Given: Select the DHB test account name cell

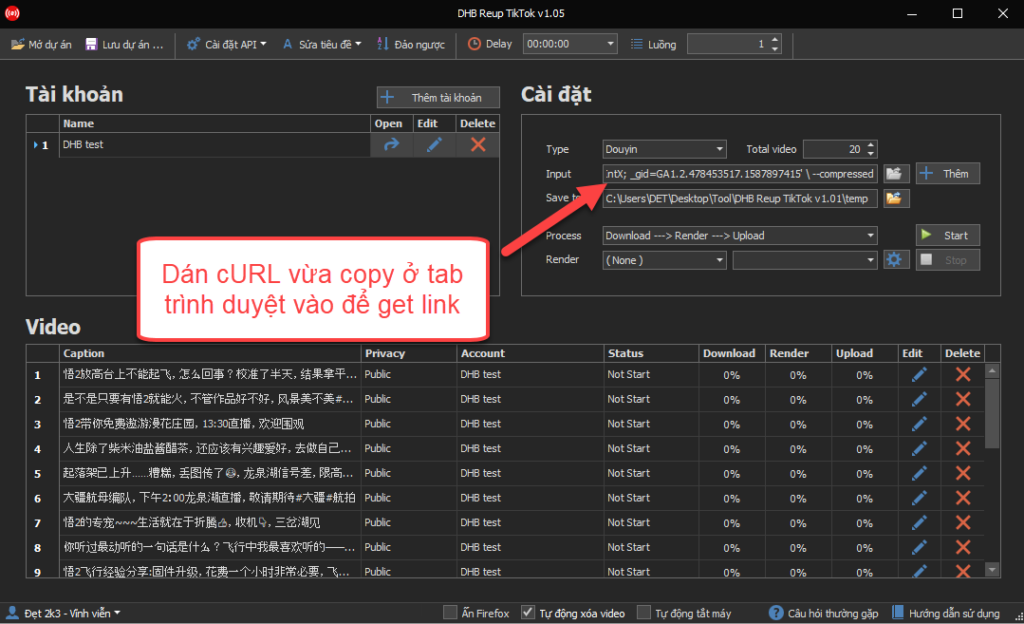Looking at the screenshot, I should [214, 145].
